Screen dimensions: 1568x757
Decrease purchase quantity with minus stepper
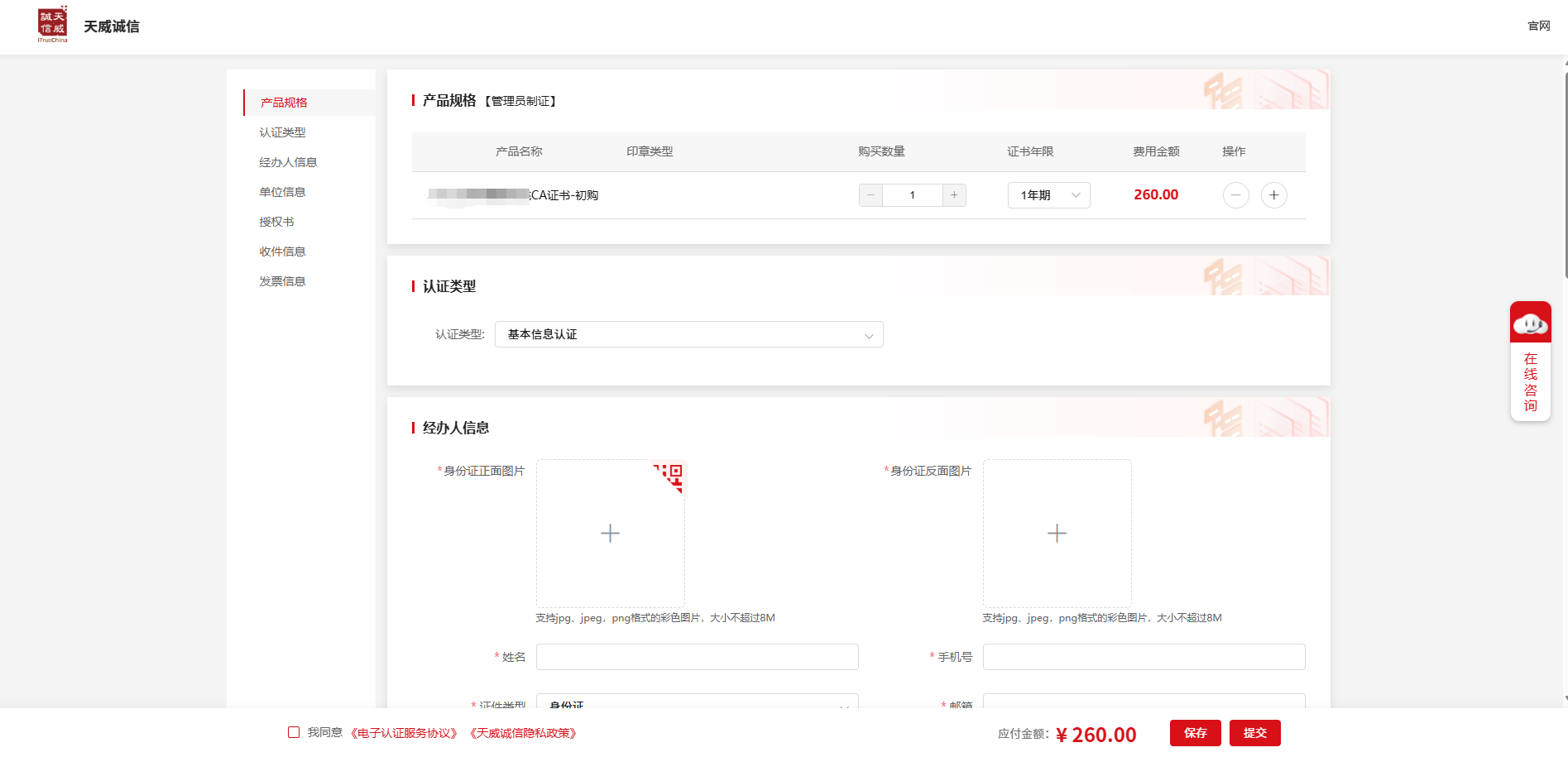pyautogui.click(x=870, y=195)
